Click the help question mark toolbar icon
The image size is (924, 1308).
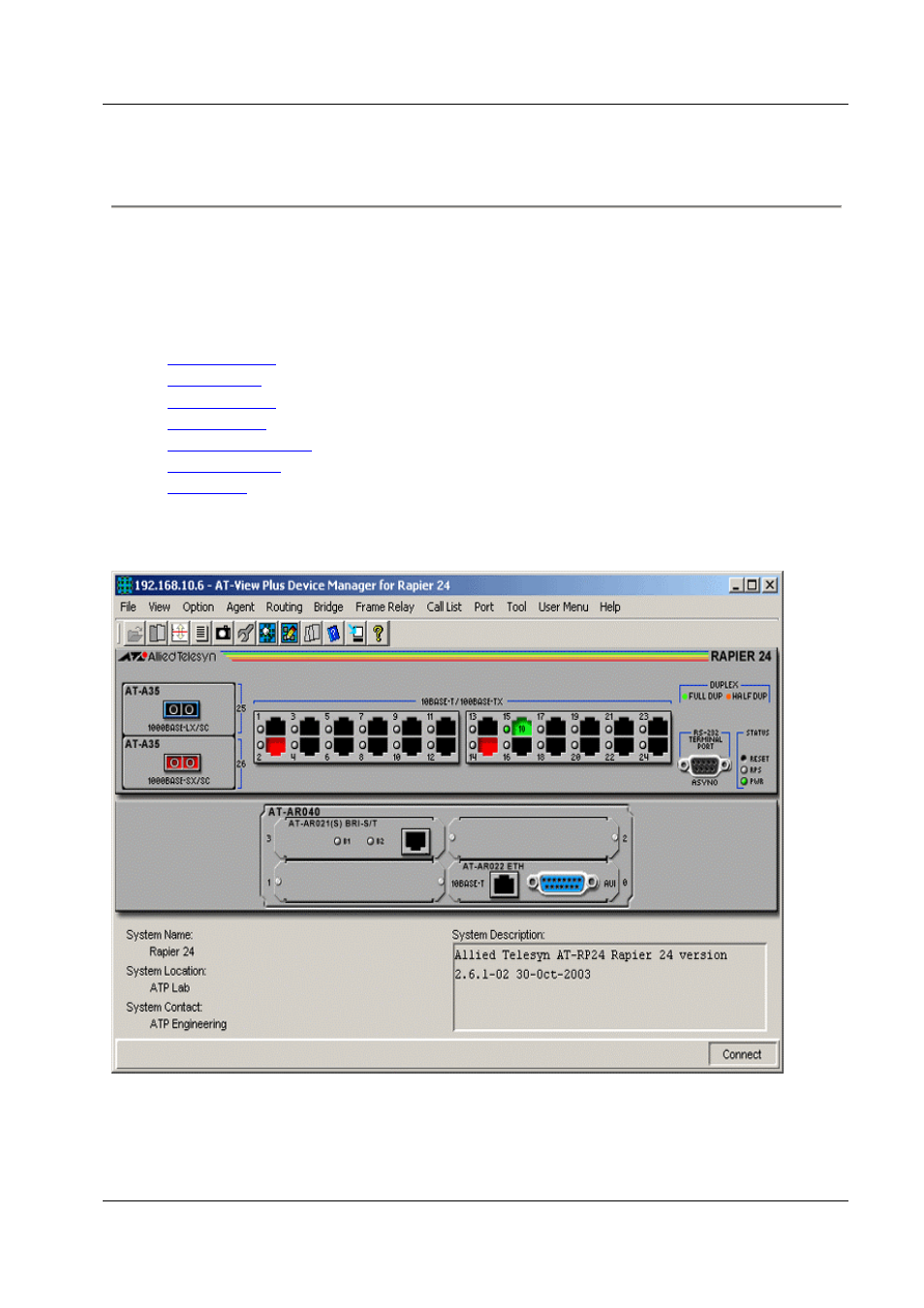(x=379, y=634)
